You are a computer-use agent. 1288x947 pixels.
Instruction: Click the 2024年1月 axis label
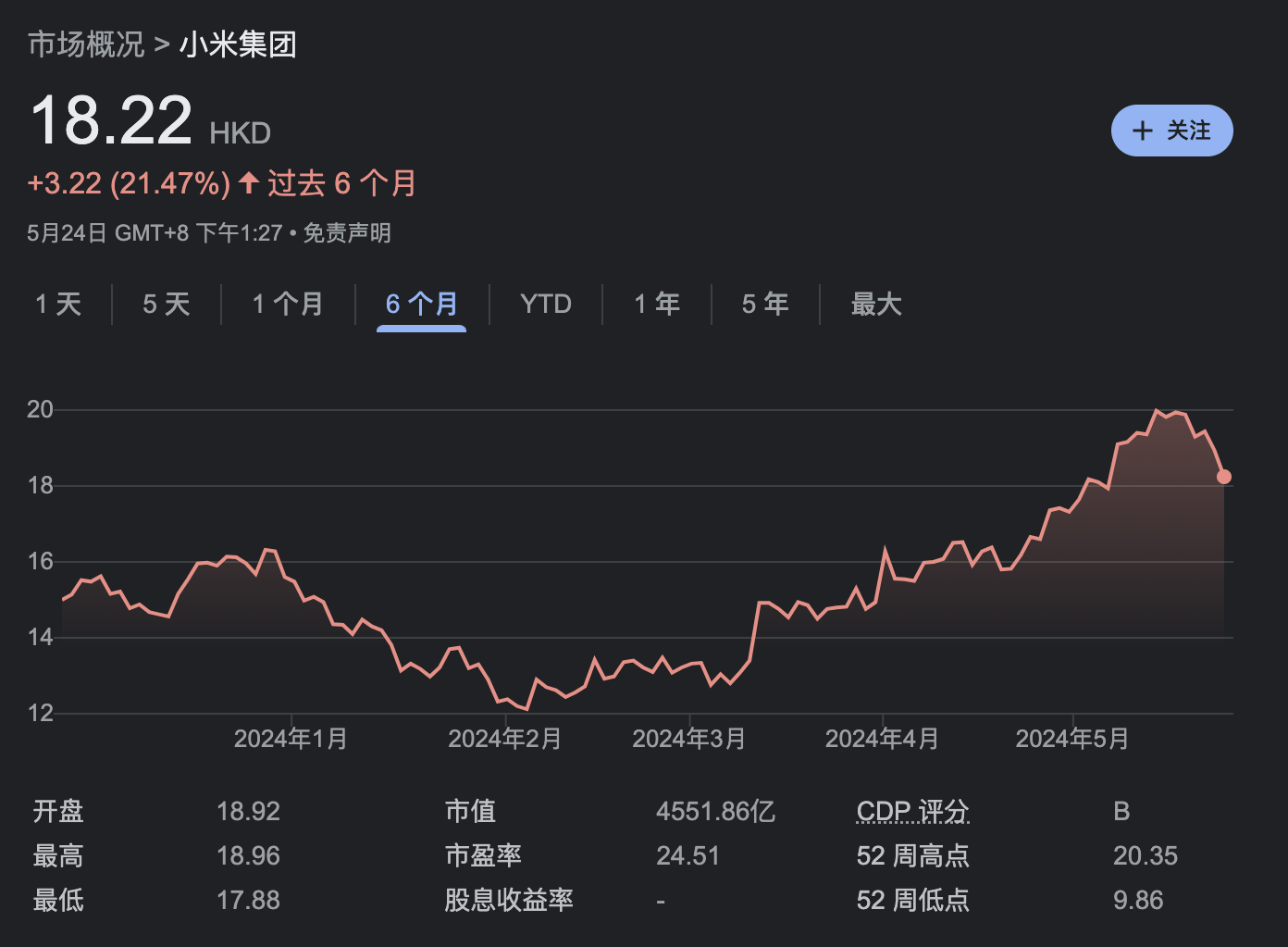point(291,739)
